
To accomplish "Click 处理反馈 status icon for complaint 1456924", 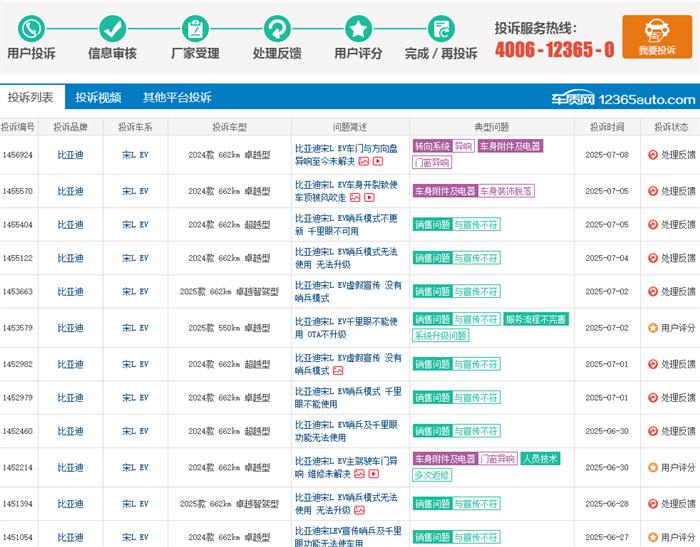I will point(653,155).
